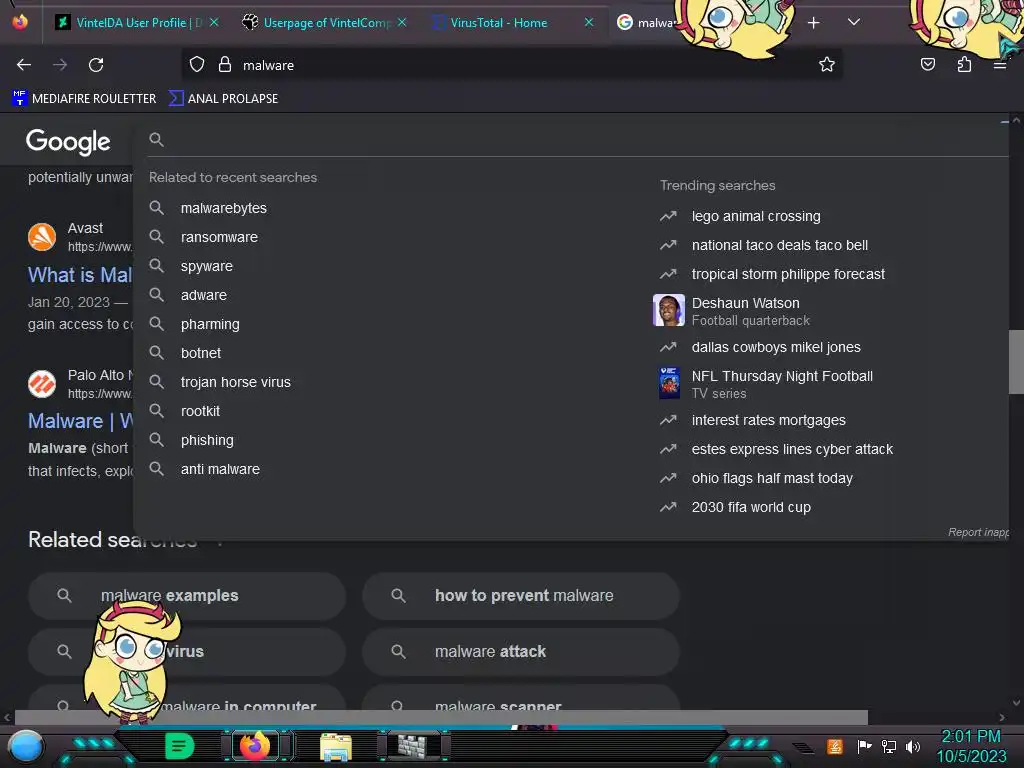Choose trending search lego animal crossing

pyautogui.click(x=756, y=216)
